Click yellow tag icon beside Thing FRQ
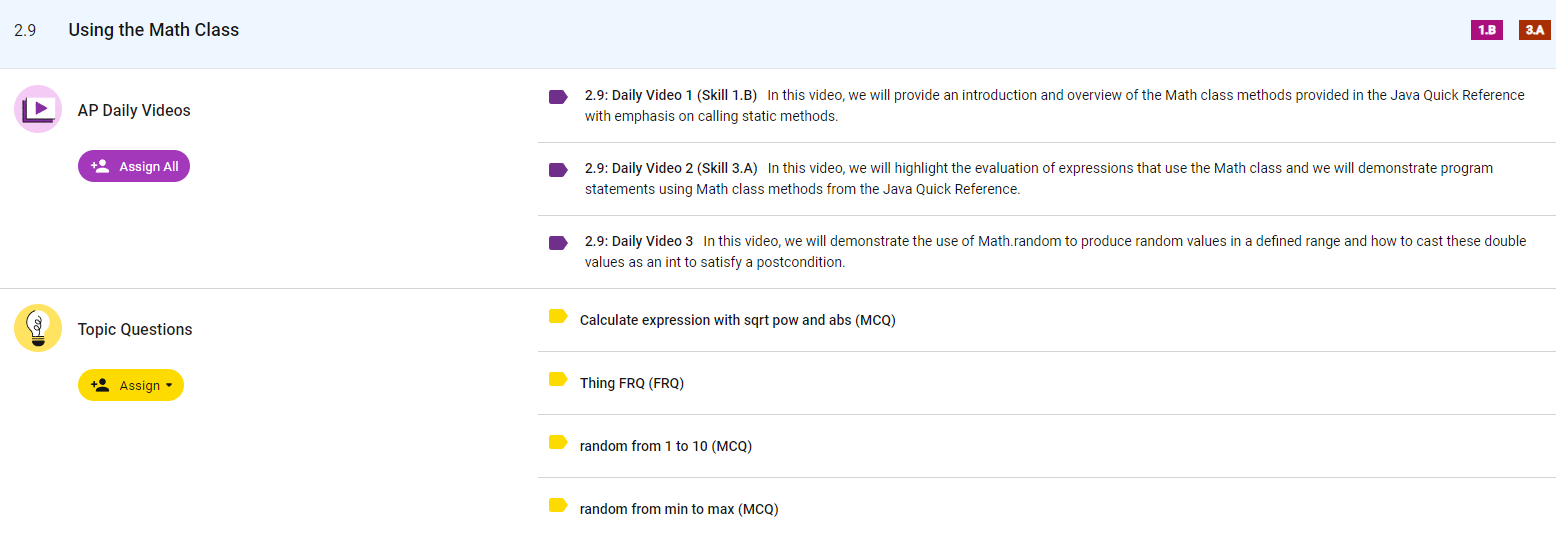 pyautogui.click(x=558, y=380)
